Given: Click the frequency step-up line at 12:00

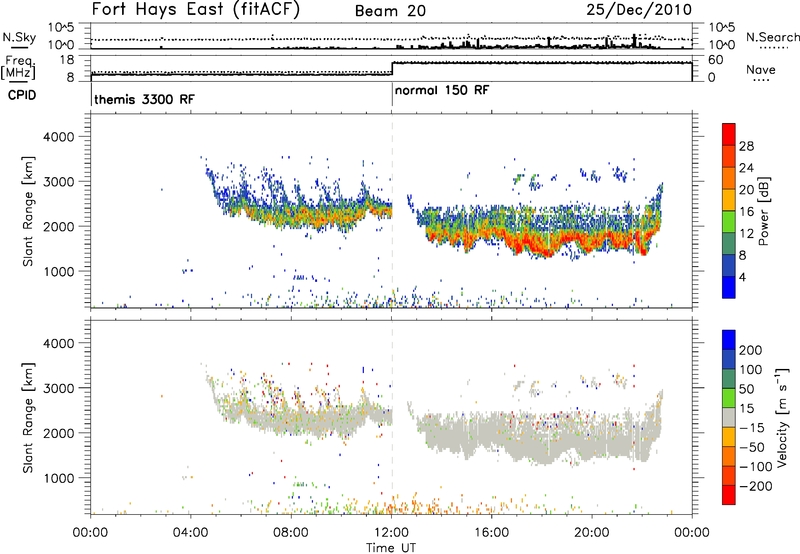Looking at the screenshot, I should pyautogui.click(x=392, y=69).
